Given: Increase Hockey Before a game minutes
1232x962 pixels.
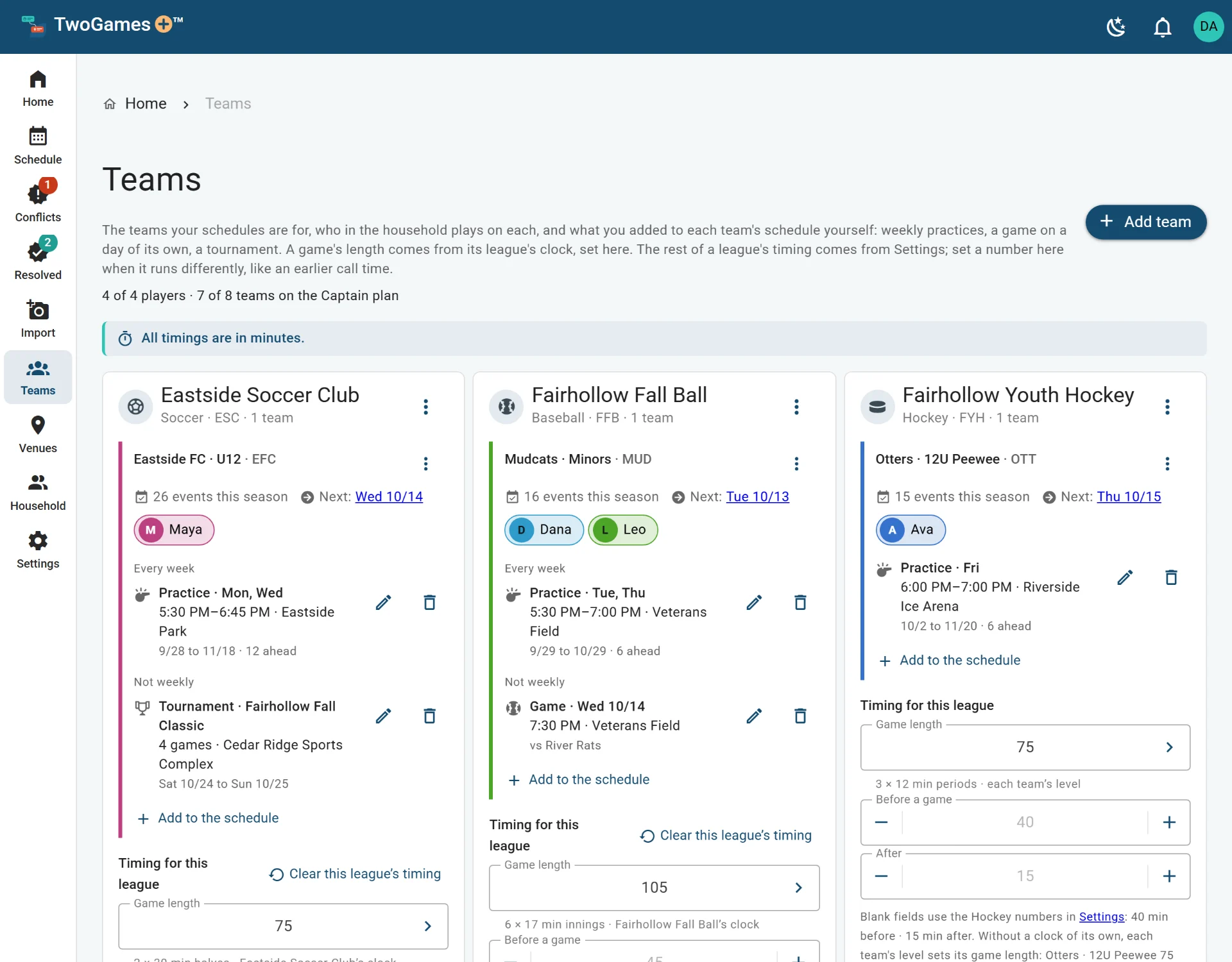Looking at the screenshot, I should (1169, 823).
